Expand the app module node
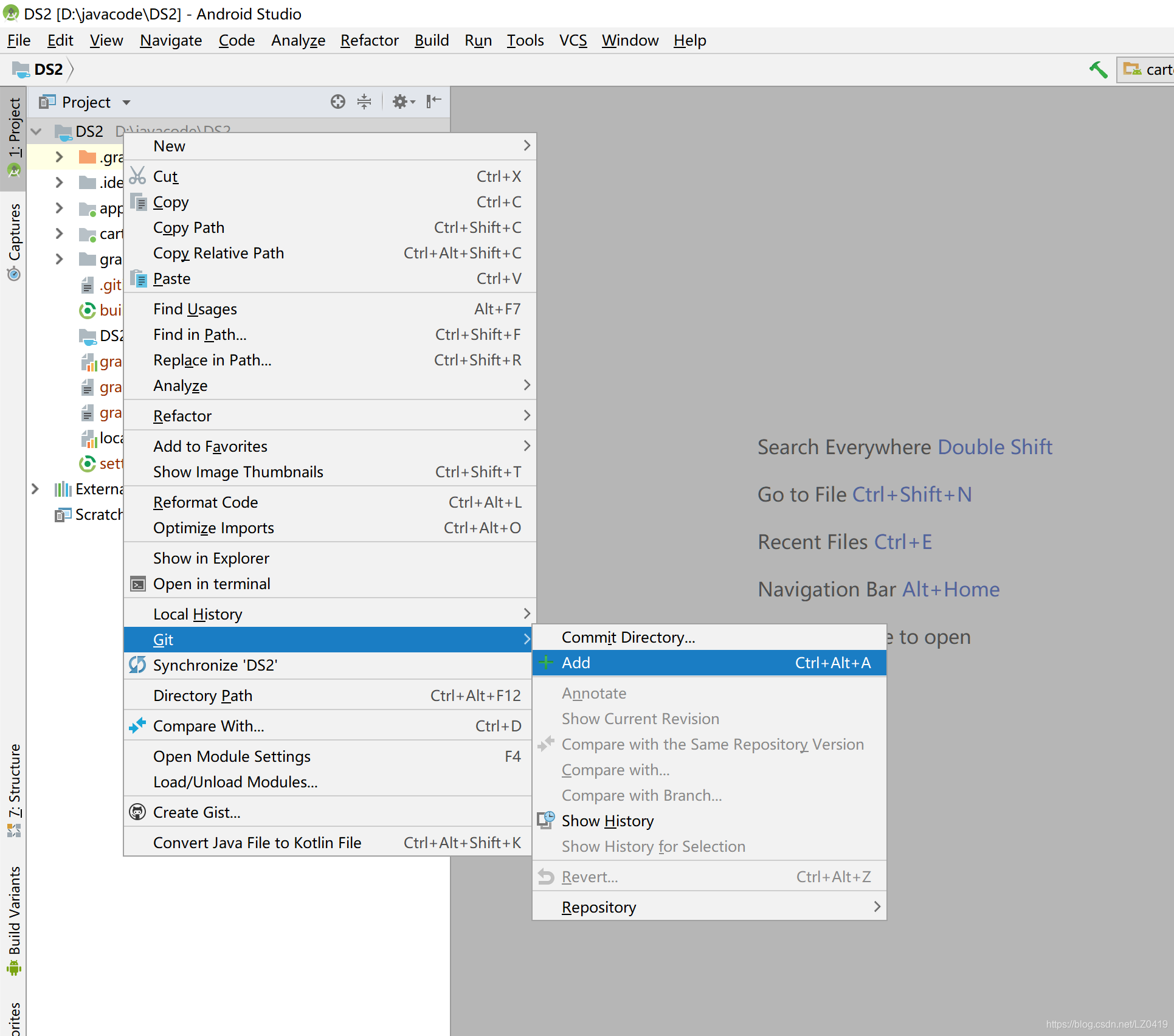 tap(59, 208)
